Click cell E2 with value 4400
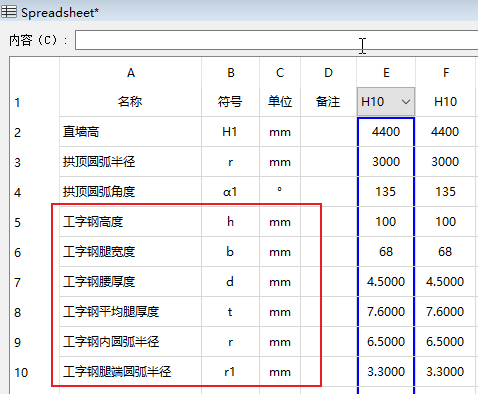The image size is (478, 394). (x=386, y=132)
